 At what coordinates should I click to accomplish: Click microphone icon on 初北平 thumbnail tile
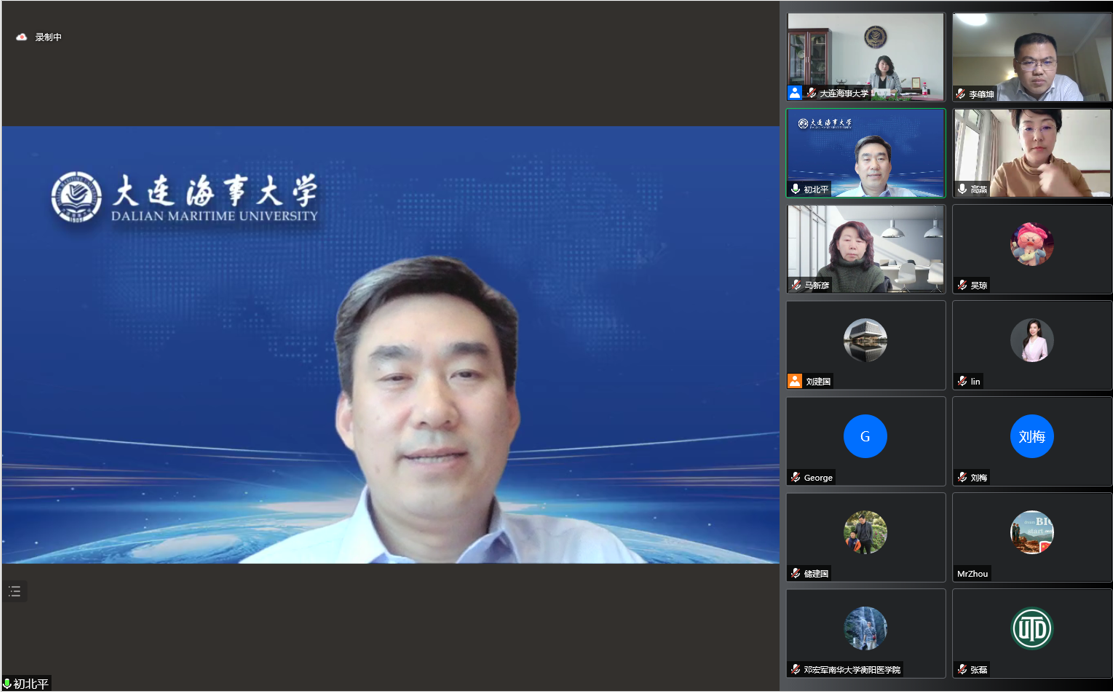[x=796, y=189]
